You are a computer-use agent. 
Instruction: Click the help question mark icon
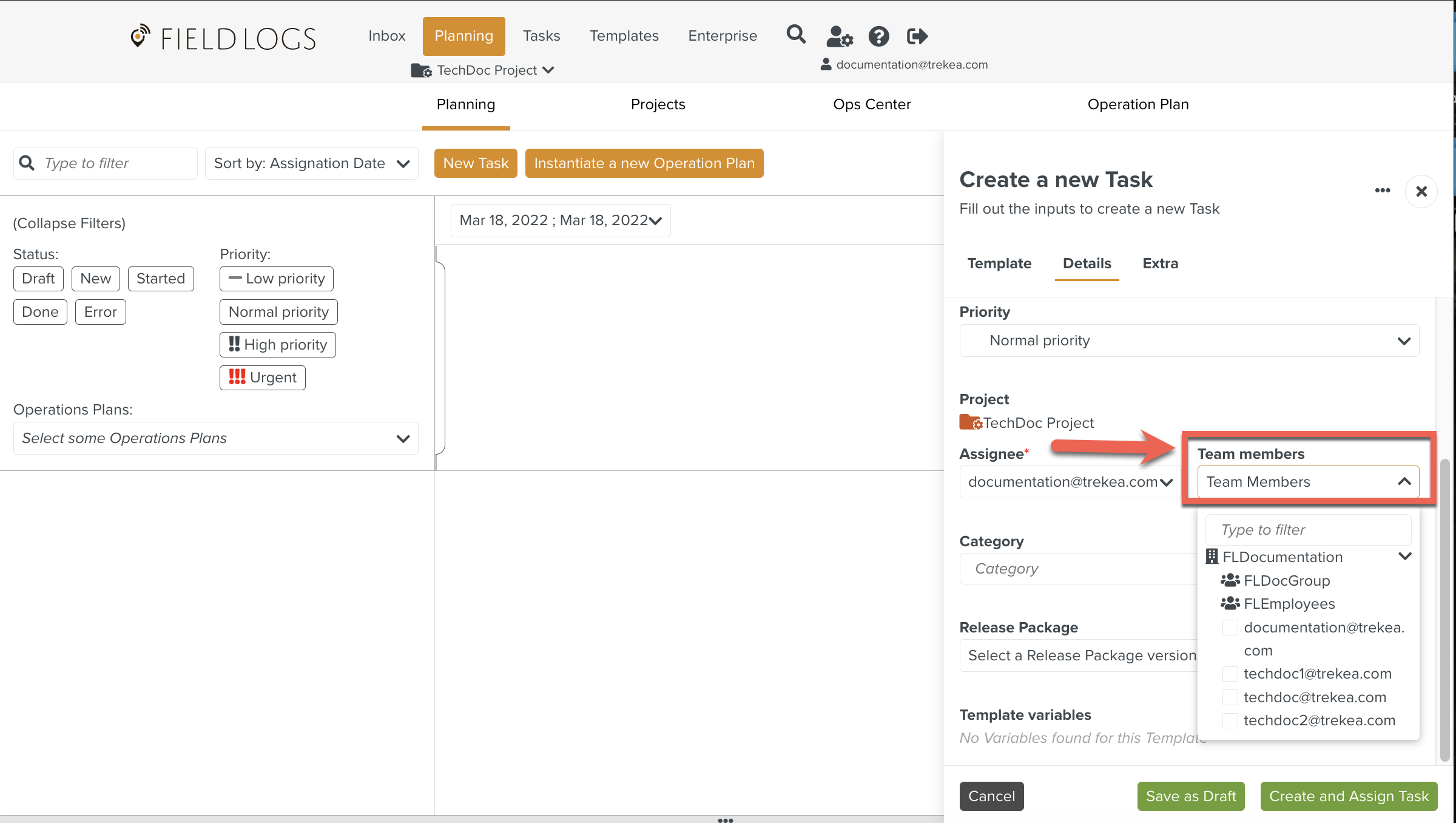point(878,36)
